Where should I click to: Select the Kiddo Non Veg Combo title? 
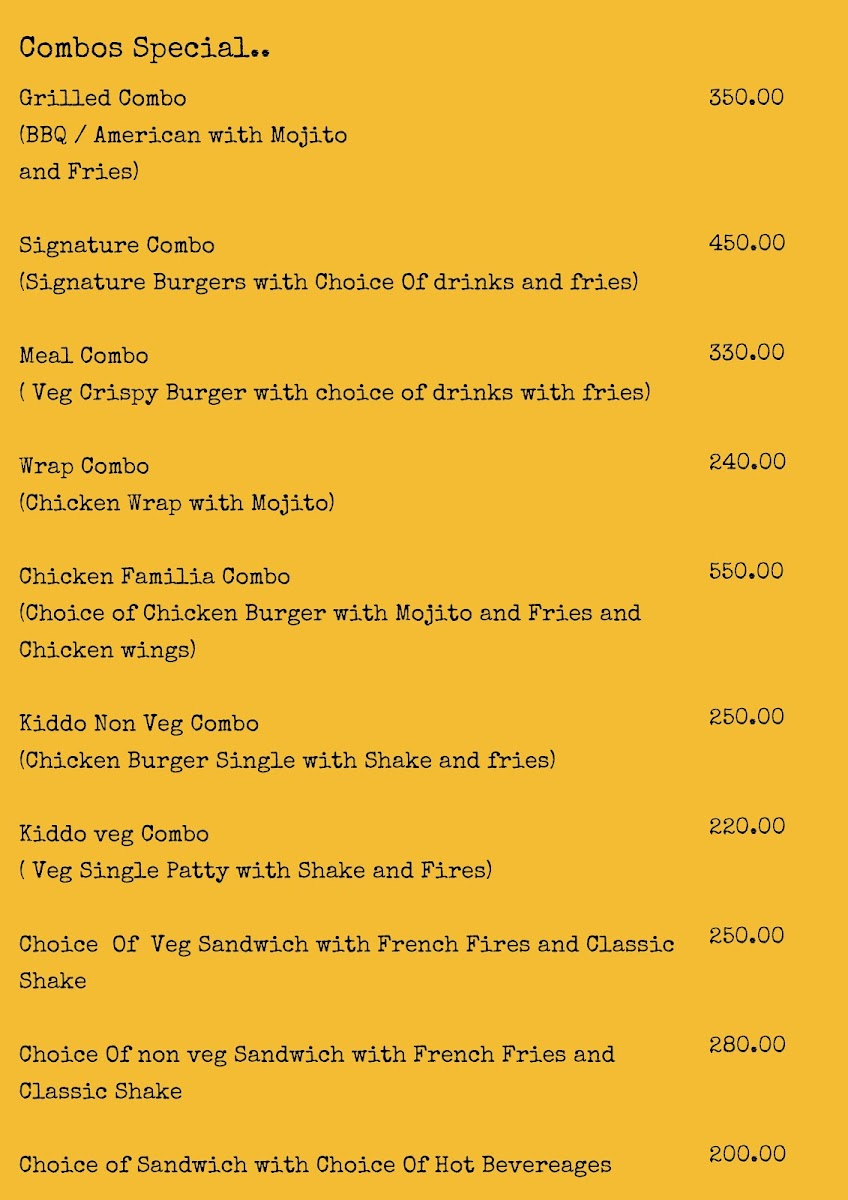point(139,723)
